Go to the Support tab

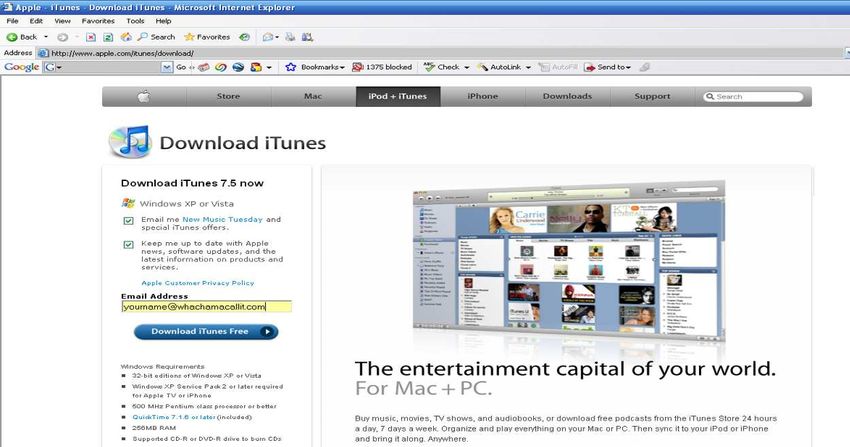(x=652, y=96)
